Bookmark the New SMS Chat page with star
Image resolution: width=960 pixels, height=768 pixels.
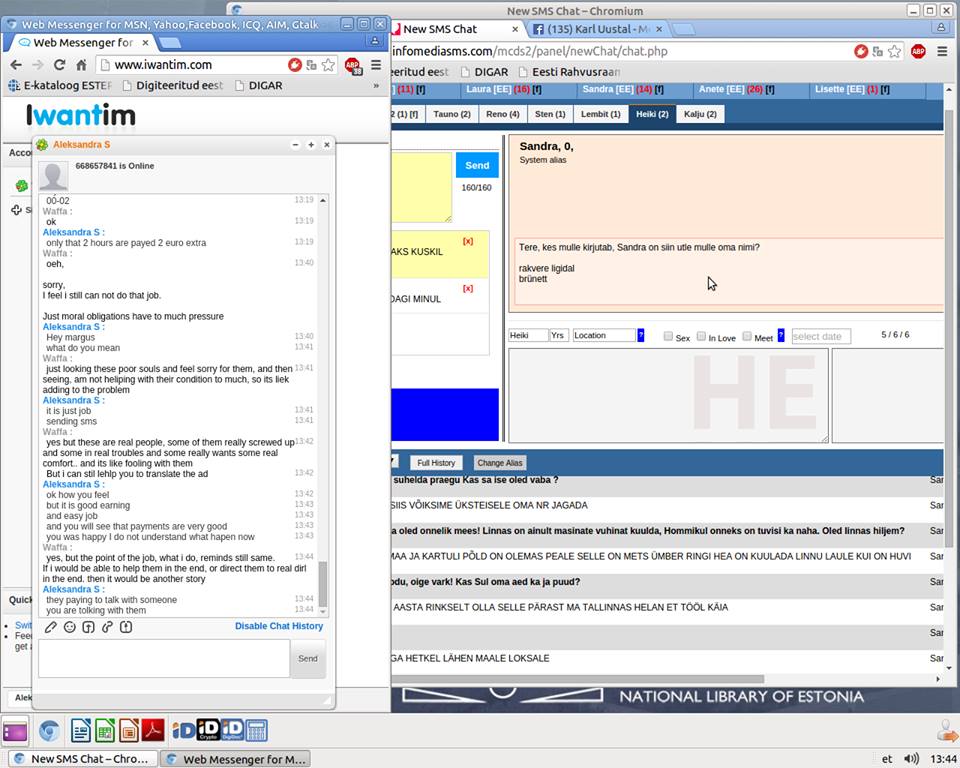[x=894, y=51]
